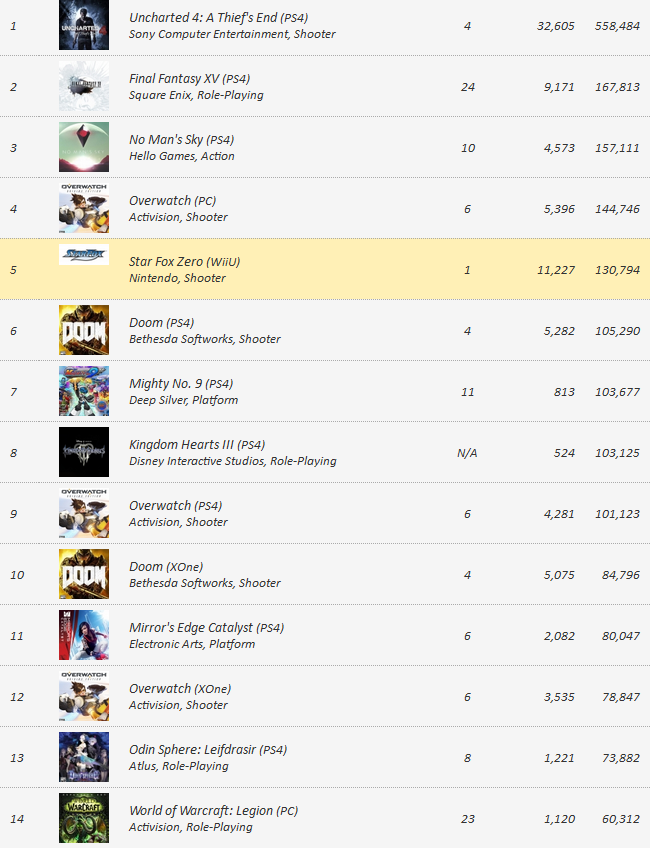Click the Final Fantasy XV cover image

(84, 86)
